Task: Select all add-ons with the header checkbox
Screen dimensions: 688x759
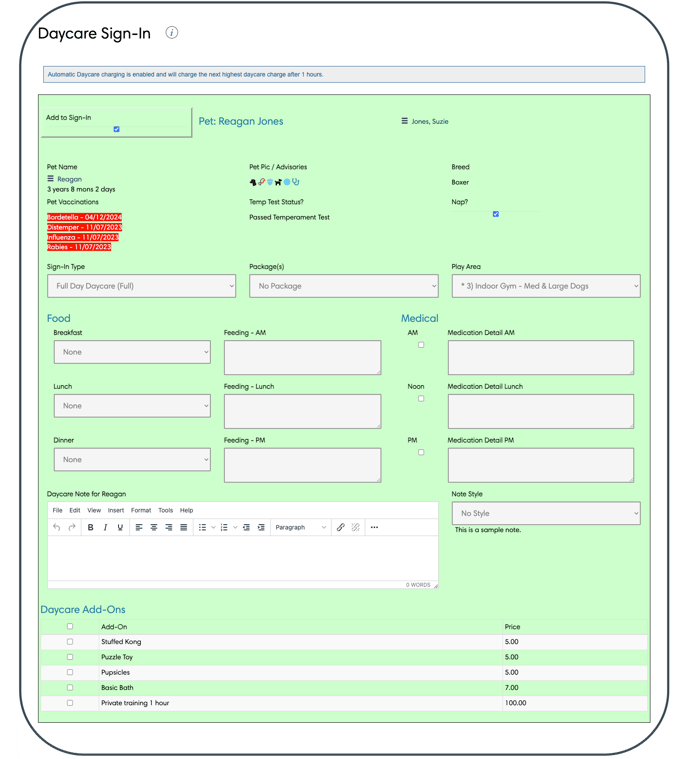Action: [x=70, y=626]
